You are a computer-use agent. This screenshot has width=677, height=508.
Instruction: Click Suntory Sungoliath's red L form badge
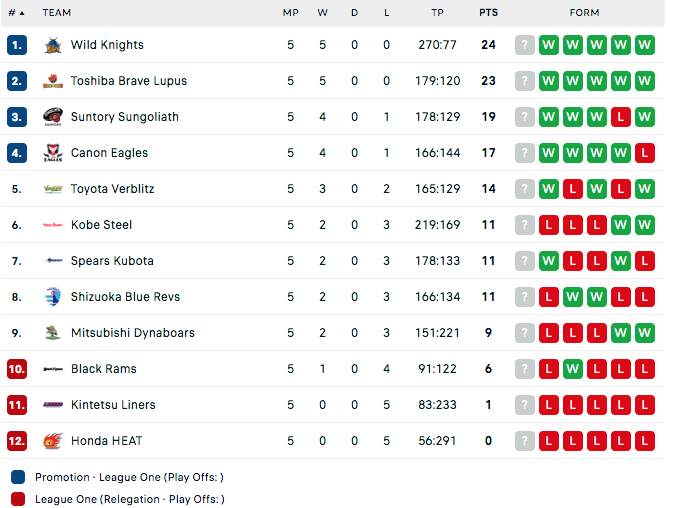pyautogui.click(x=620, y=117)
